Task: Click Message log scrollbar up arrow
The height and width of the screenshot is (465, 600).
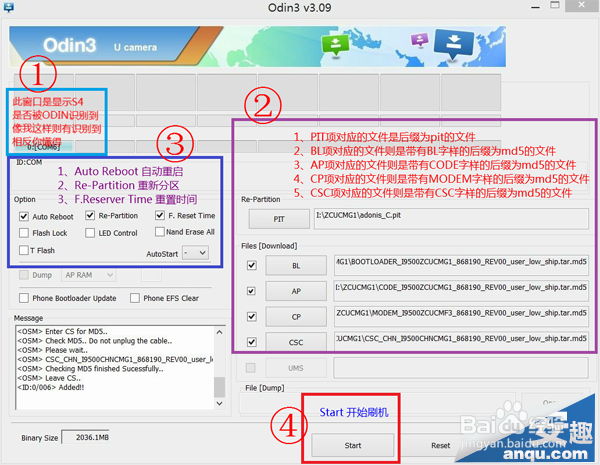Action: pyautogui.click(x=219, y=332)
